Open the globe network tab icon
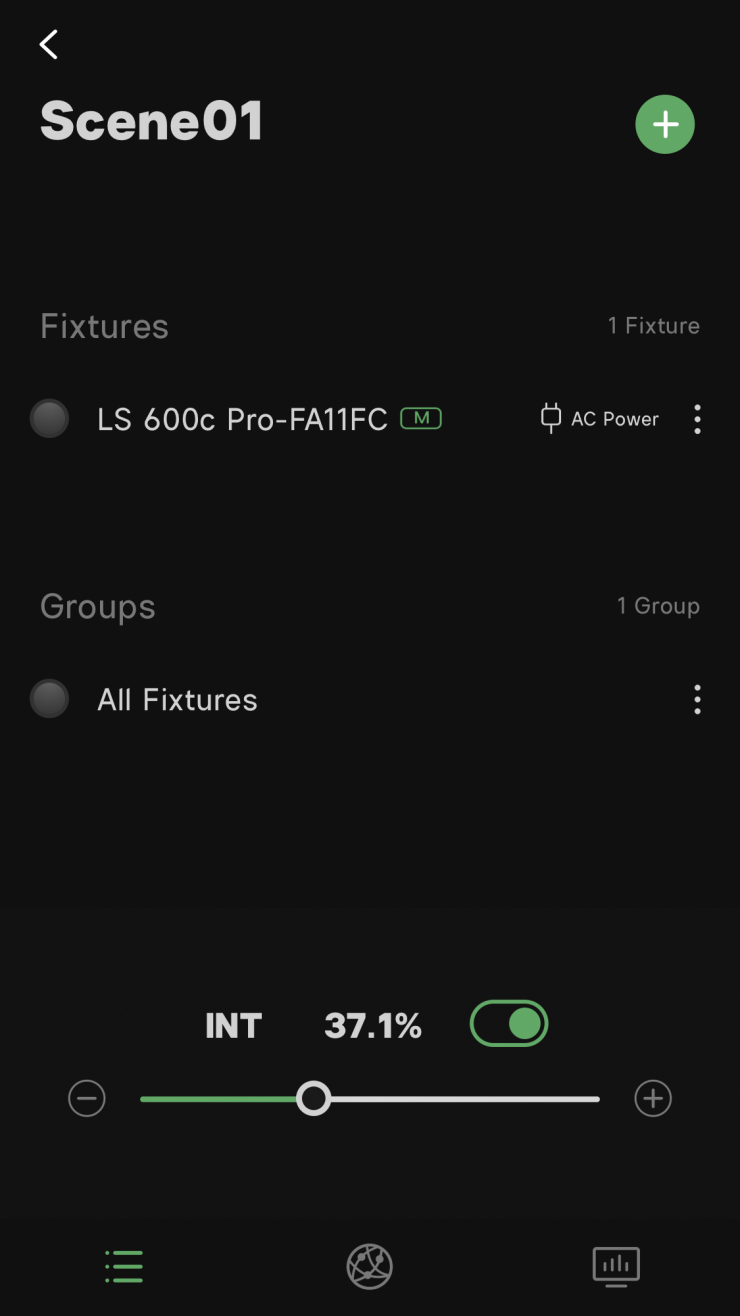The image size is (740, 1316). point(369,1266)
